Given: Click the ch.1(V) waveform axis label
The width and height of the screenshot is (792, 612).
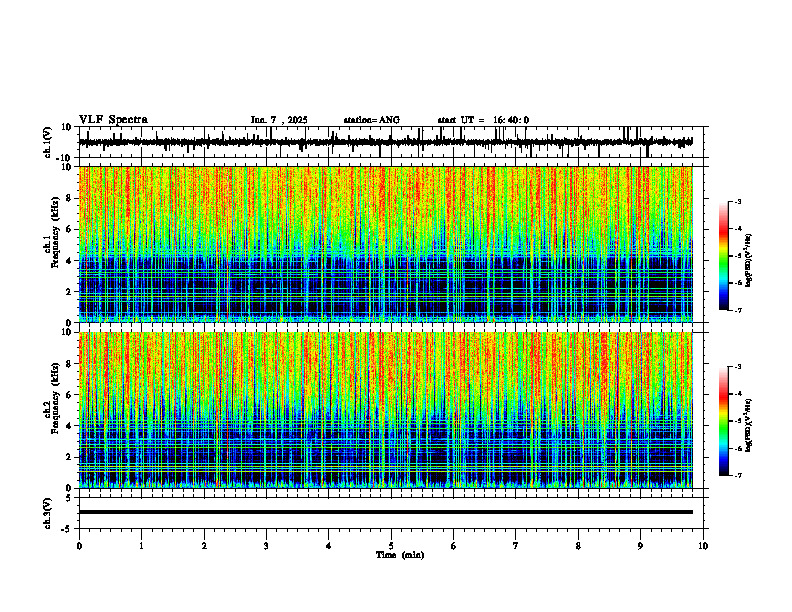Looking at the screenshot, I should point(48,142).
